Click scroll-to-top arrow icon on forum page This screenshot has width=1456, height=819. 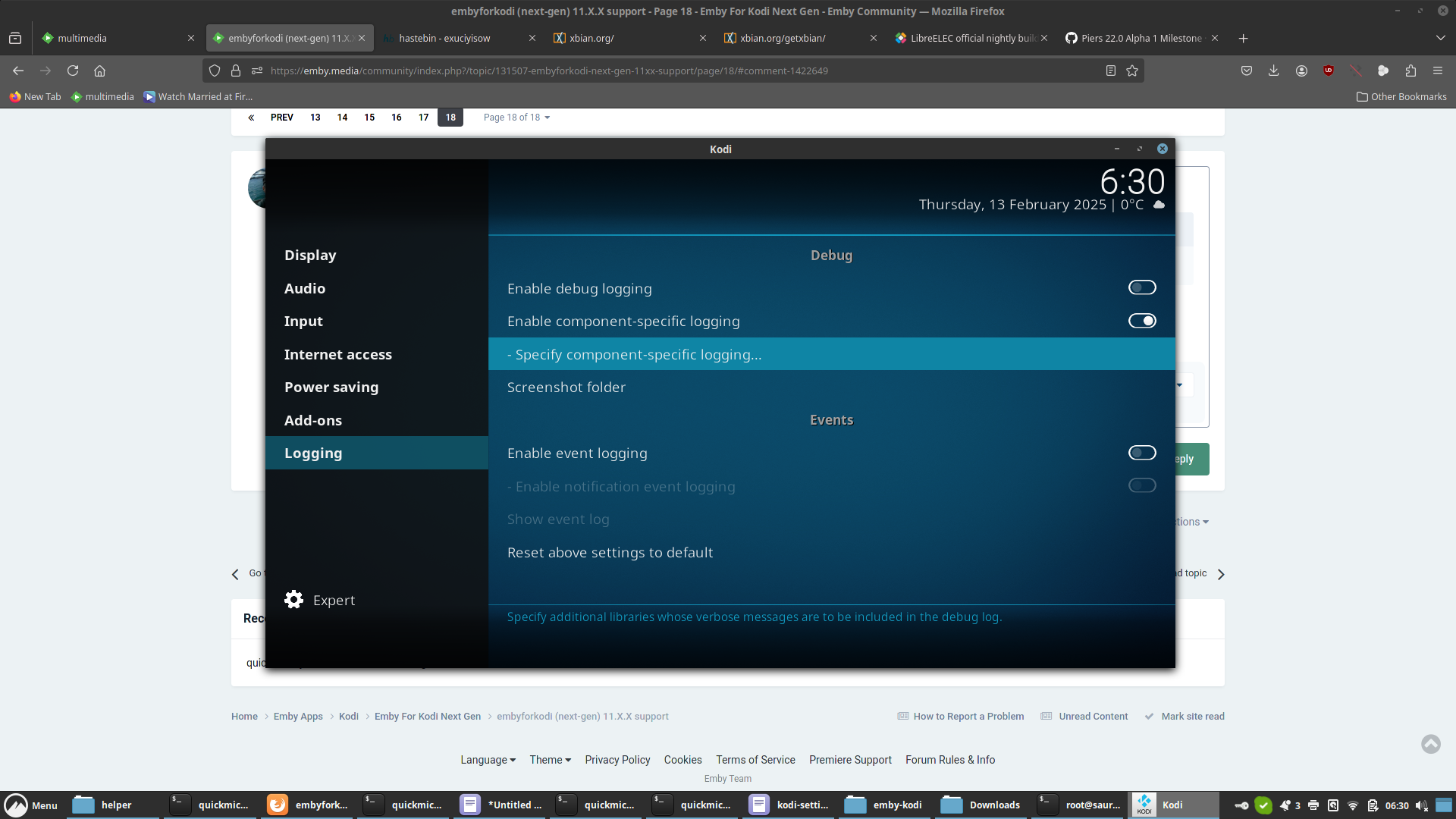(x=1430, y=744)
